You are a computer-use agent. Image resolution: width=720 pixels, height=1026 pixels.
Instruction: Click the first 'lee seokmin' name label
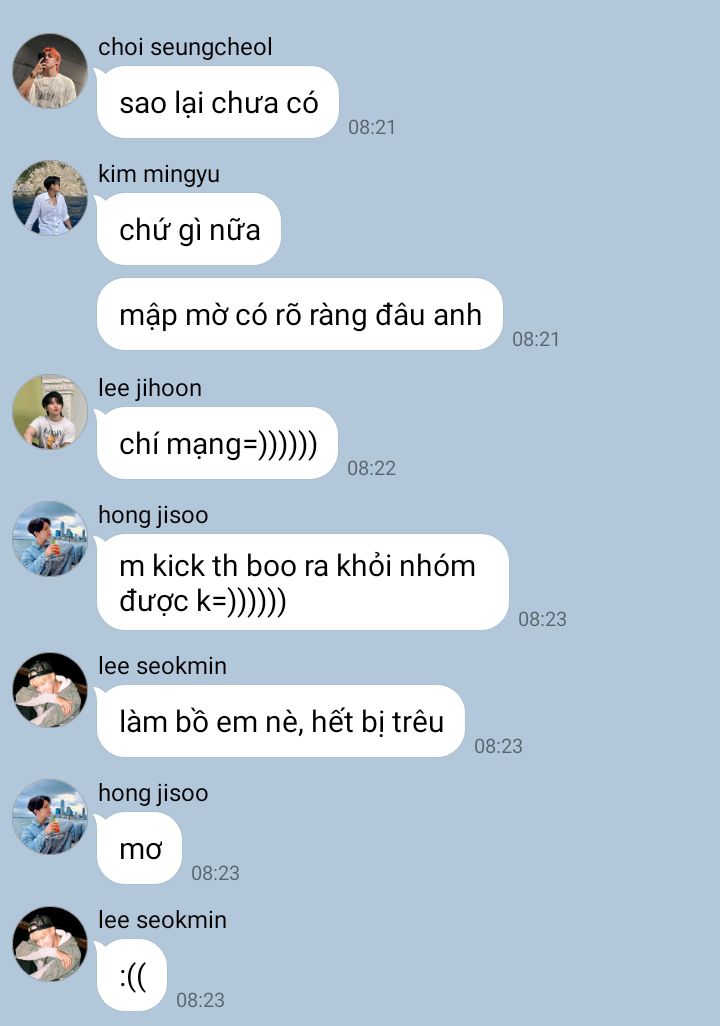(x=162, y=666)
